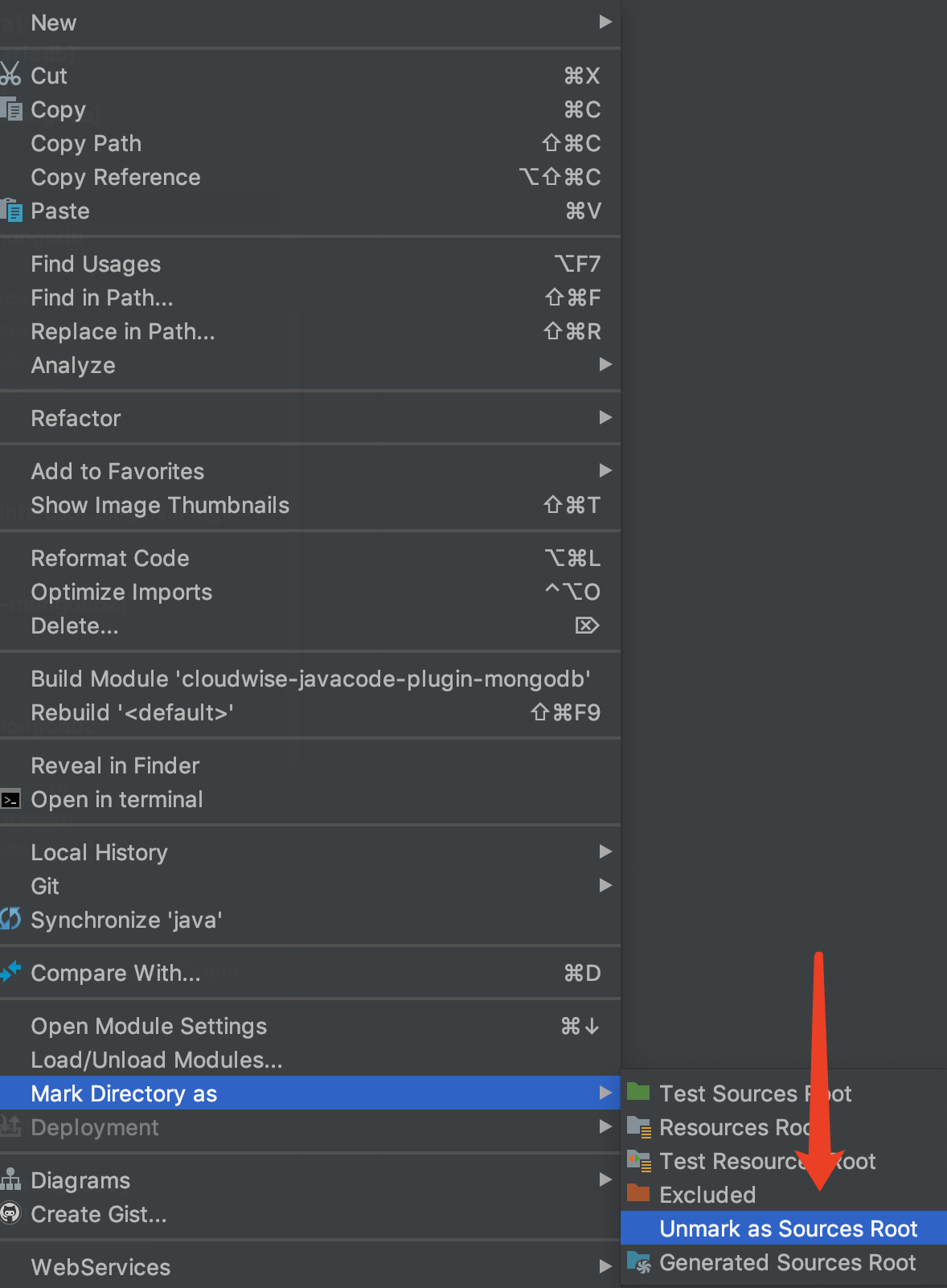
Task: Click the terminal icon beside Open in terminal
Action: (10, 800)
